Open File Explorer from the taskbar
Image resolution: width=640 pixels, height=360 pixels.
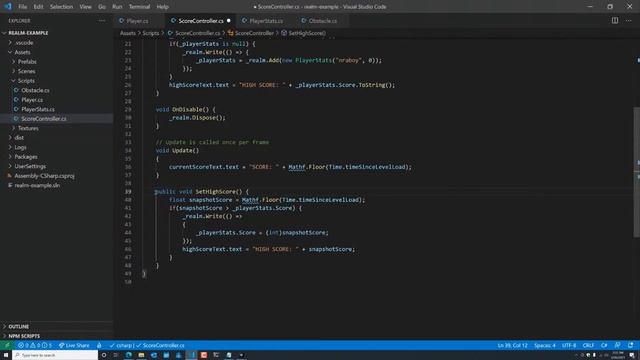tap(141, 355)
